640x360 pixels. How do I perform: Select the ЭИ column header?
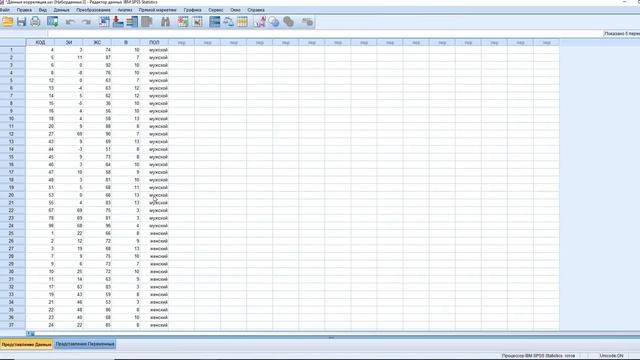point(69,42)
